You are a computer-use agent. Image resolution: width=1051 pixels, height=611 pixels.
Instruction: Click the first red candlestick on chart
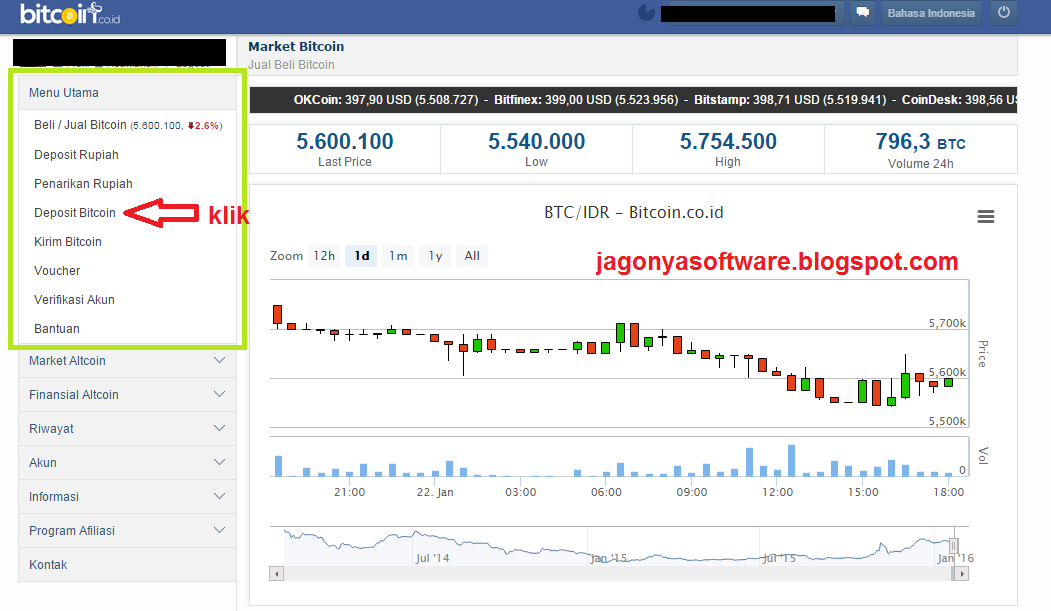277,314
